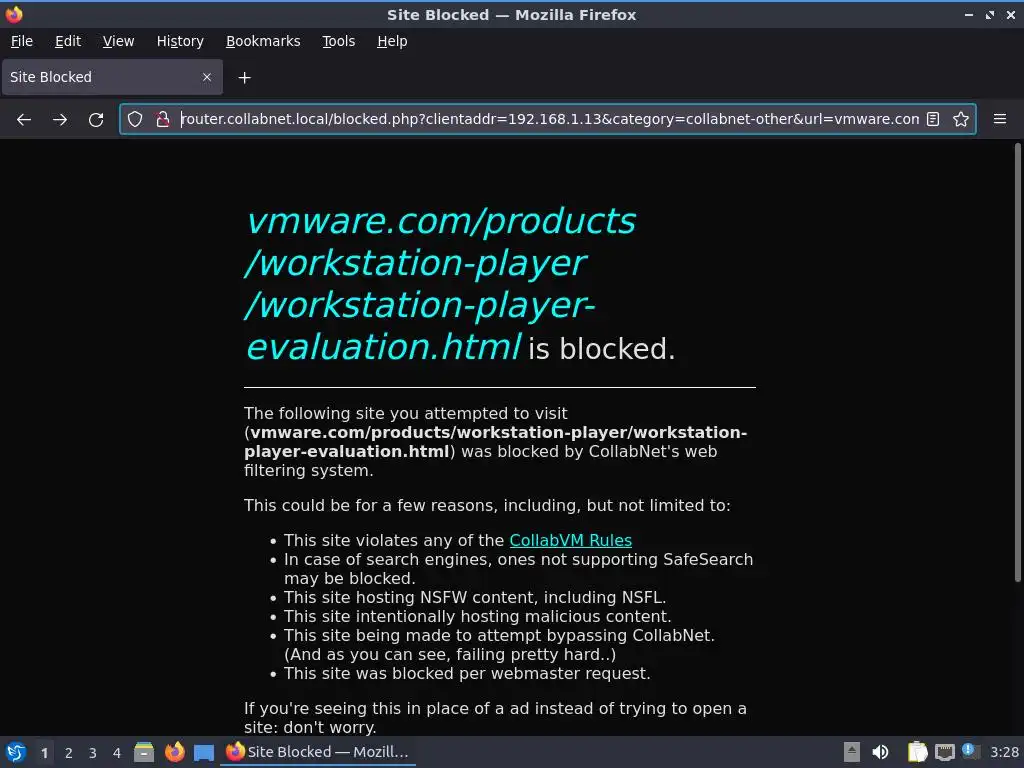This screenshot has height=768, width=1024.
Task: Launch Firefox from taskbar quicklaunch
Action: click(x=174, y=752)
